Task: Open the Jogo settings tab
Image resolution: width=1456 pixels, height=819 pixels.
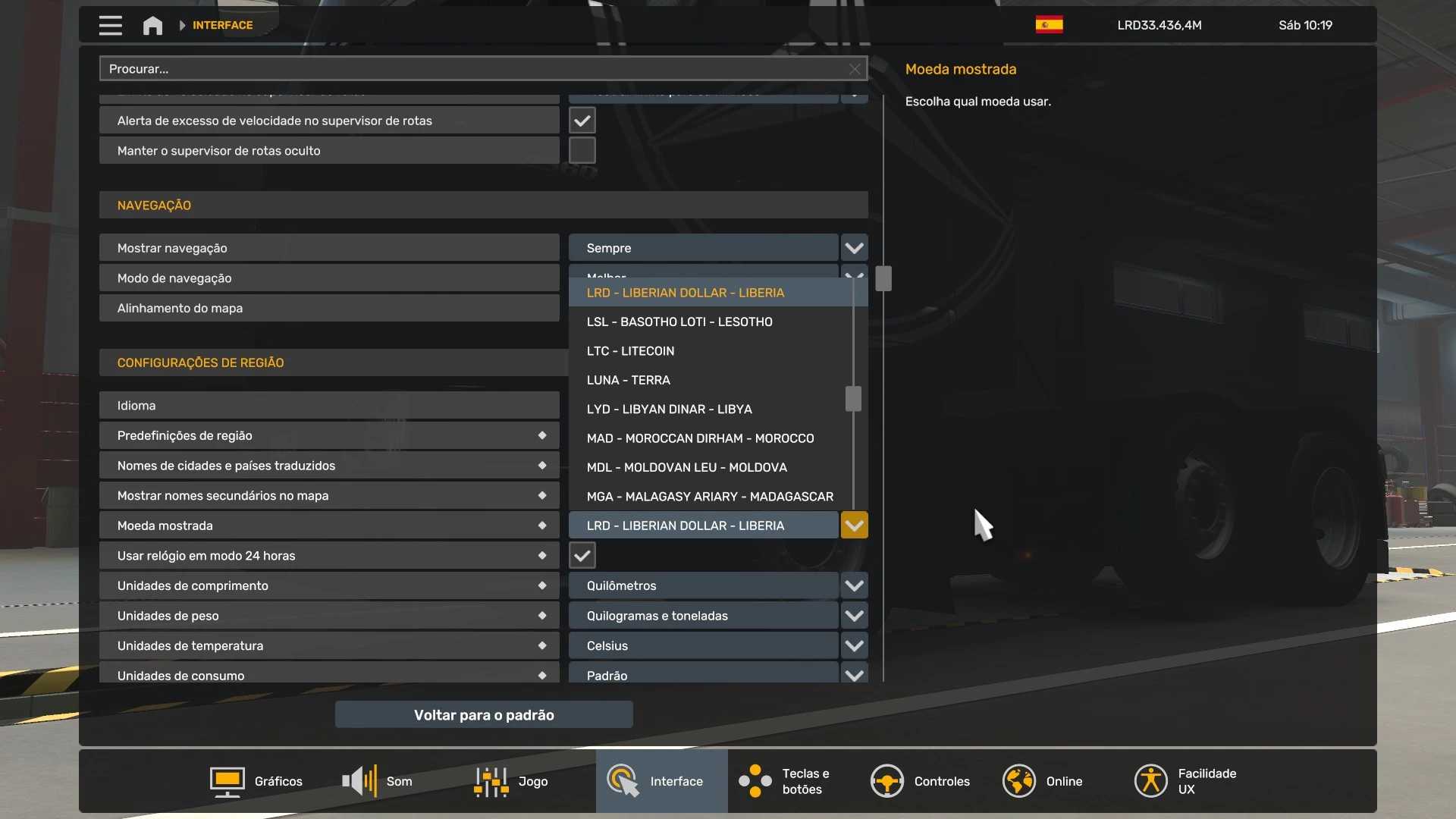Action: point(510,781)
